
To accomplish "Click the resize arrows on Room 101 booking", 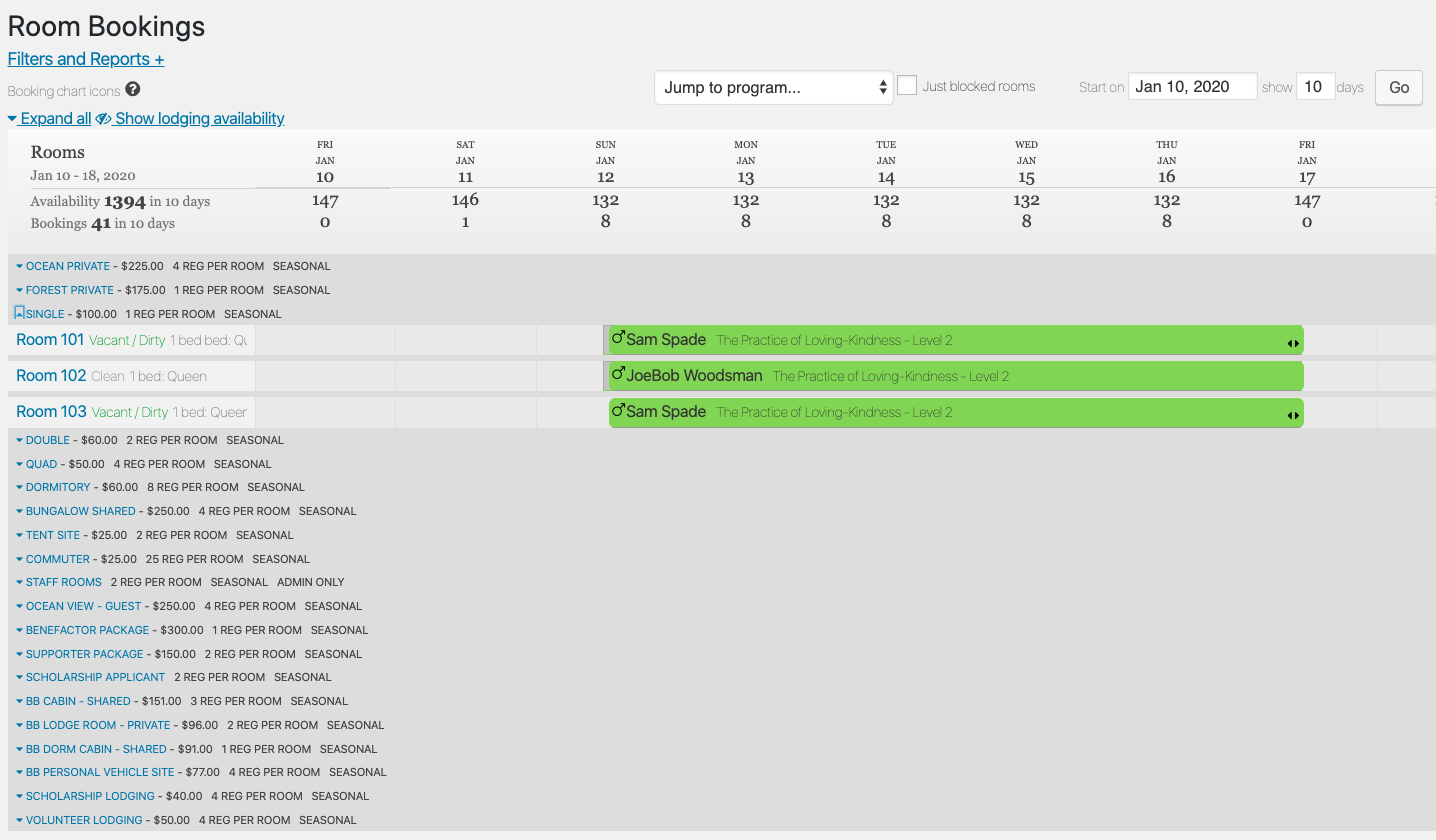I will pos(1293,343).
